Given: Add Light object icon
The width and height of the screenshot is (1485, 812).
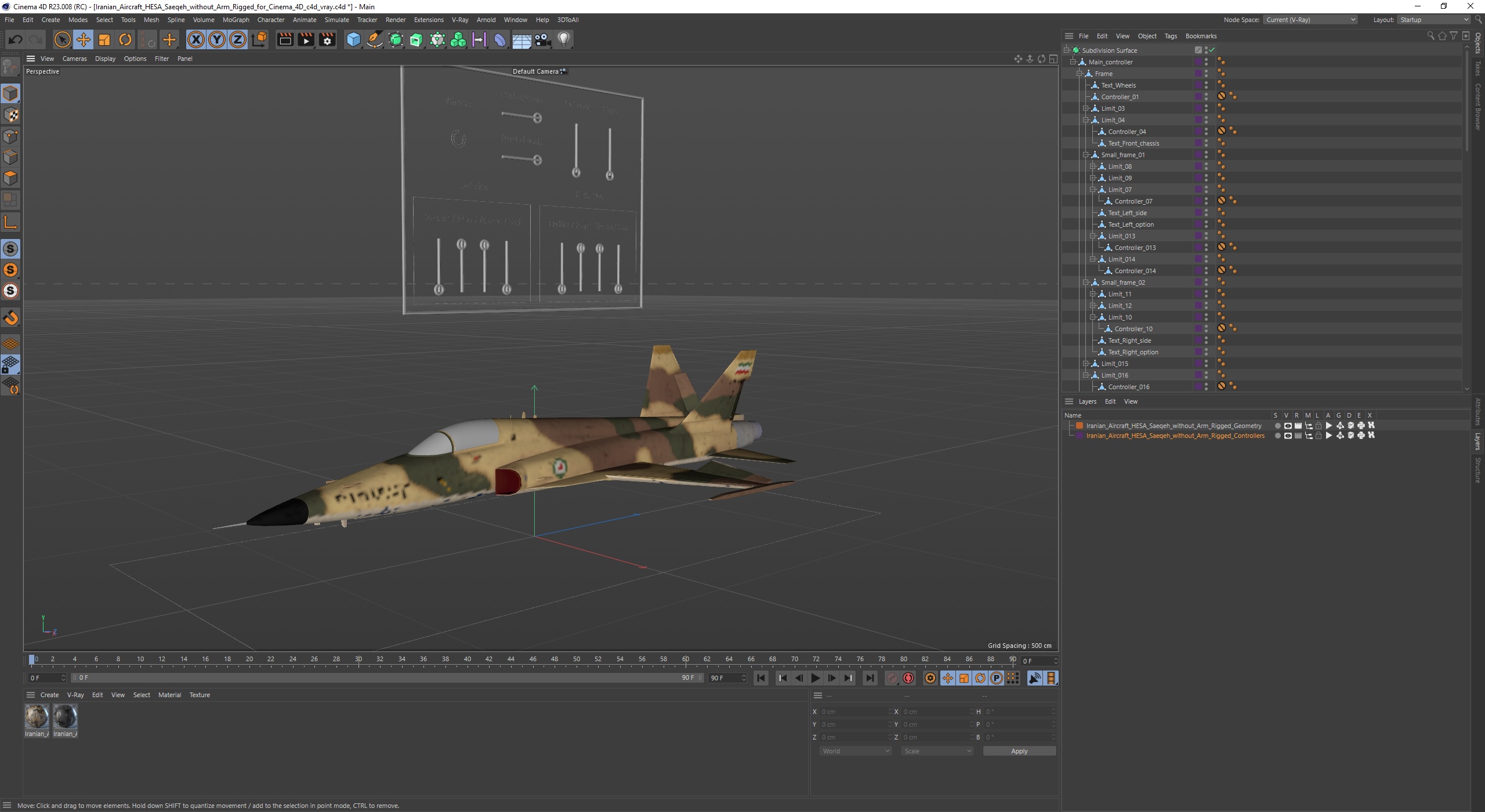Looking at the screenshot, I should 564,39.
